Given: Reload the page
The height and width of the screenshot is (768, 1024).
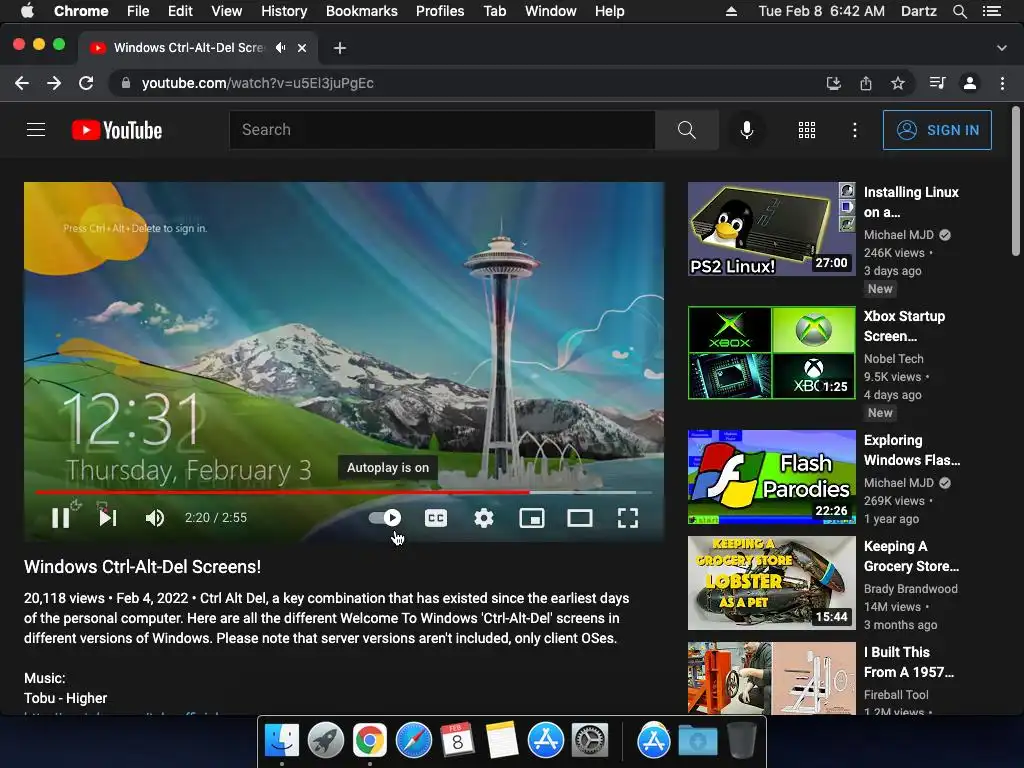Looking at the screenshot, I should [x=86, y=83].
